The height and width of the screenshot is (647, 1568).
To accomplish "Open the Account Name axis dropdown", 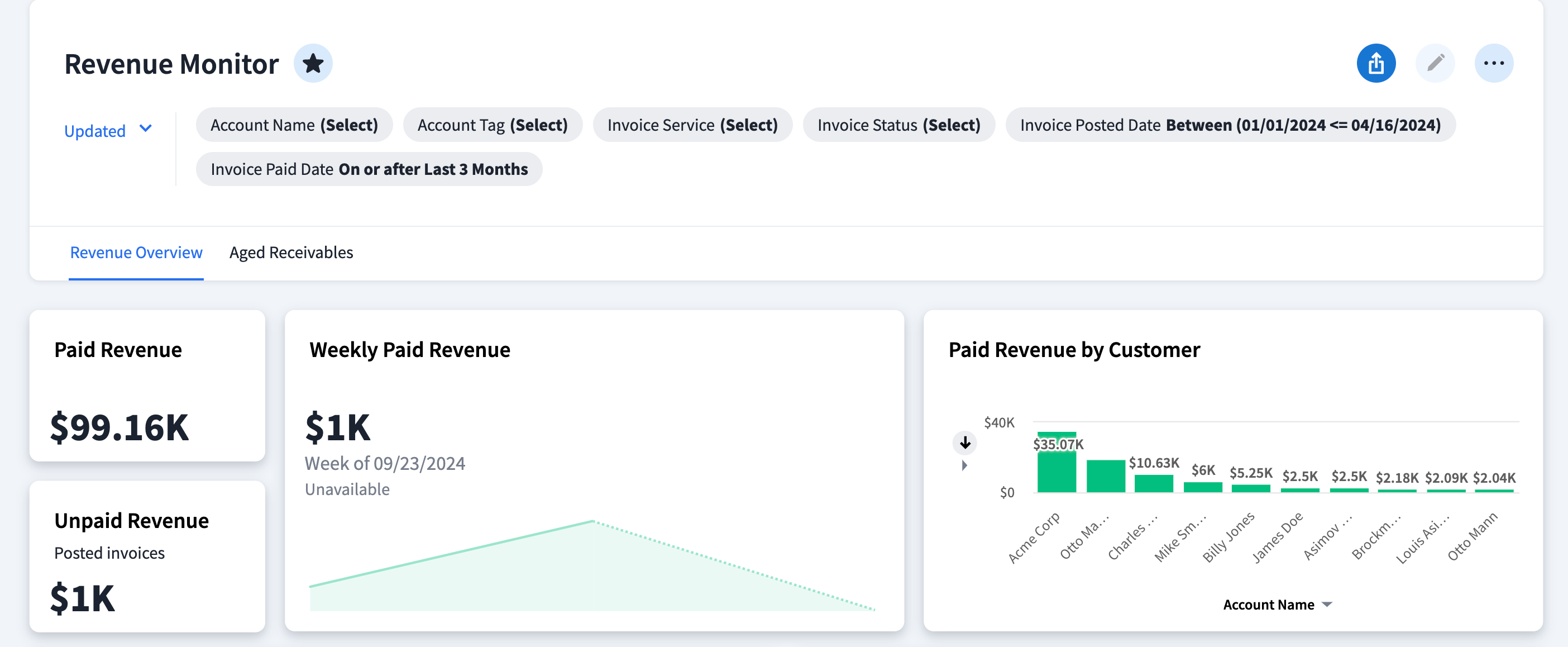I will click(1277, 605).
